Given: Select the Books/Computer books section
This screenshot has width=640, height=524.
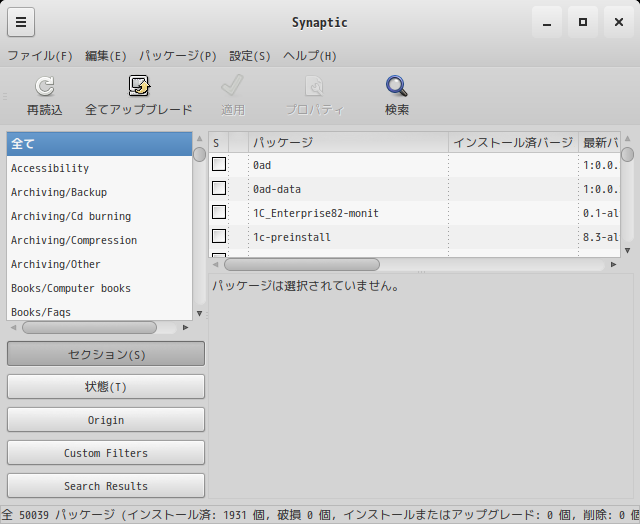Looking at the screenshot, I should click(100, 289).
